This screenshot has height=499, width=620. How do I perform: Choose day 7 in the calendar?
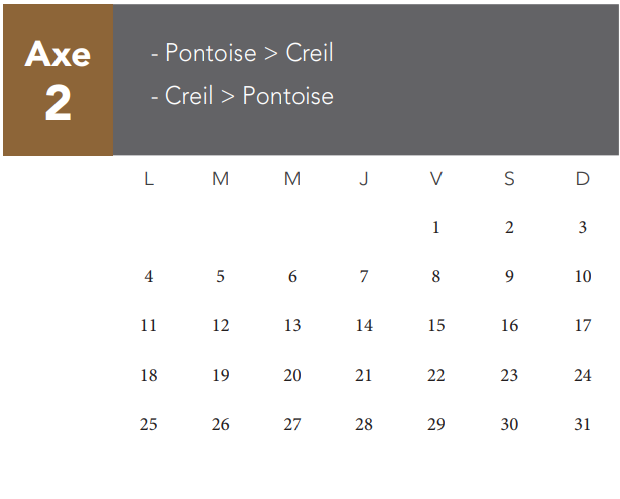364,276
